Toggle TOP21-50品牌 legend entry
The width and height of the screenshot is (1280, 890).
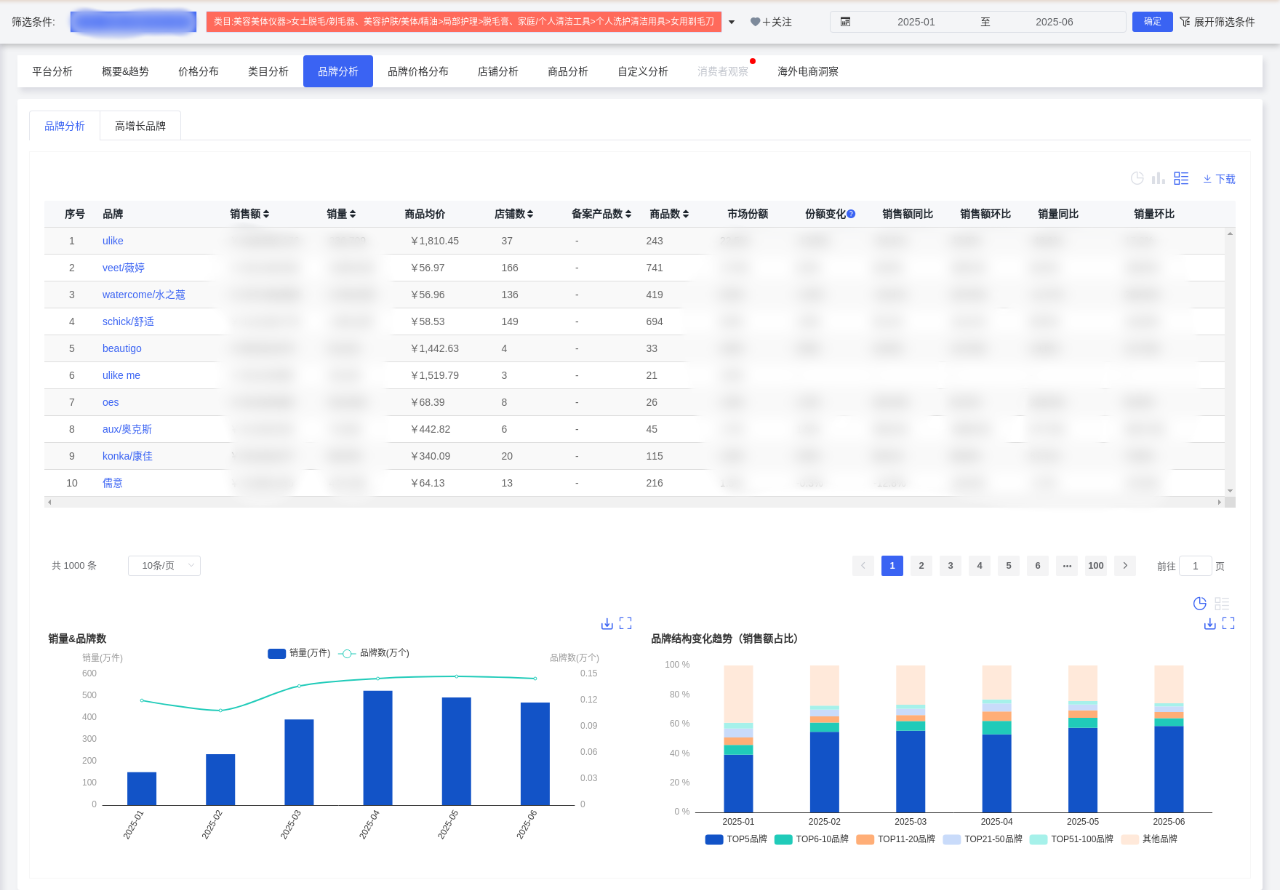point(984,839)
